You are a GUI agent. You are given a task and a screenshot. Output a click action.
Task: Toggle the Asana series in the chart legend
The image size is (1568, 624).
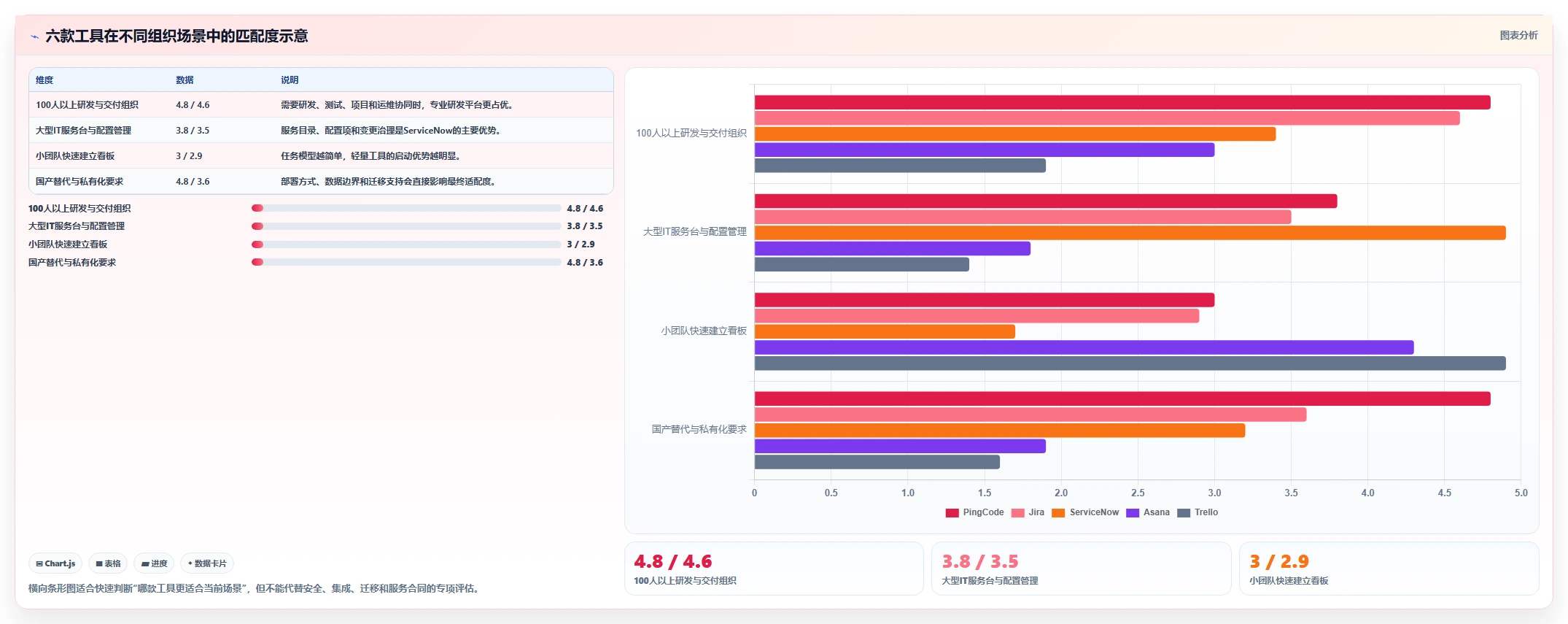point(1148,512)
